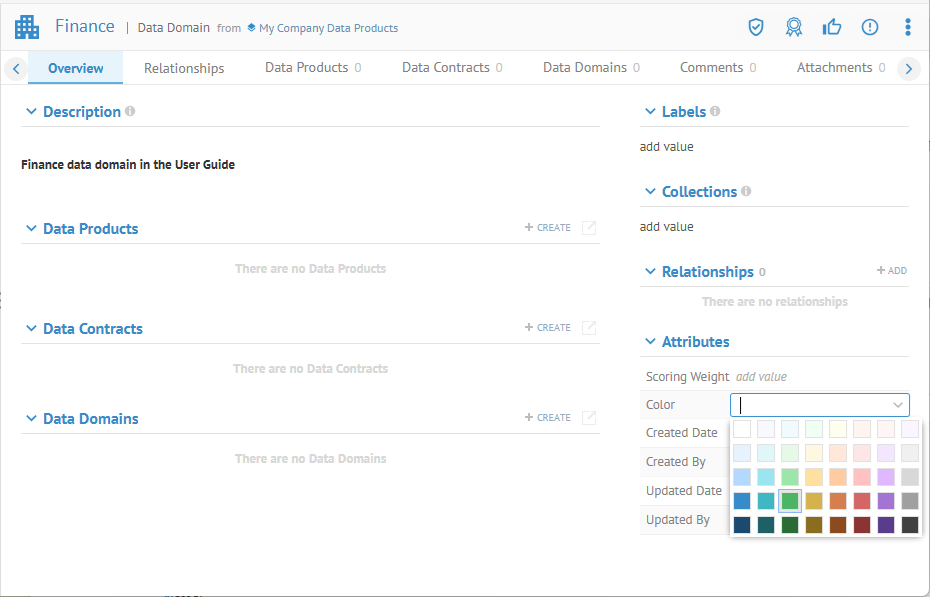Open the Color dropdown arrow

[897, 405]
